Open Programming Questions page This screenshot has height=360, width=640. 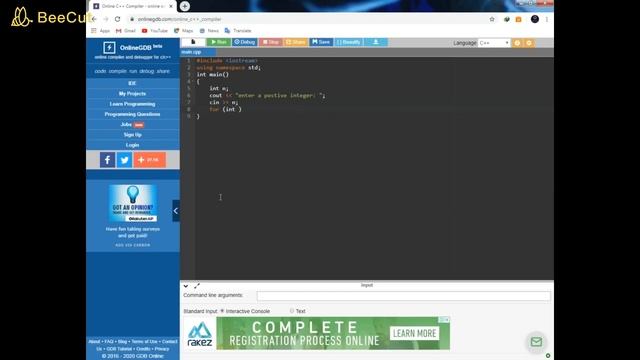pos(132,114)
